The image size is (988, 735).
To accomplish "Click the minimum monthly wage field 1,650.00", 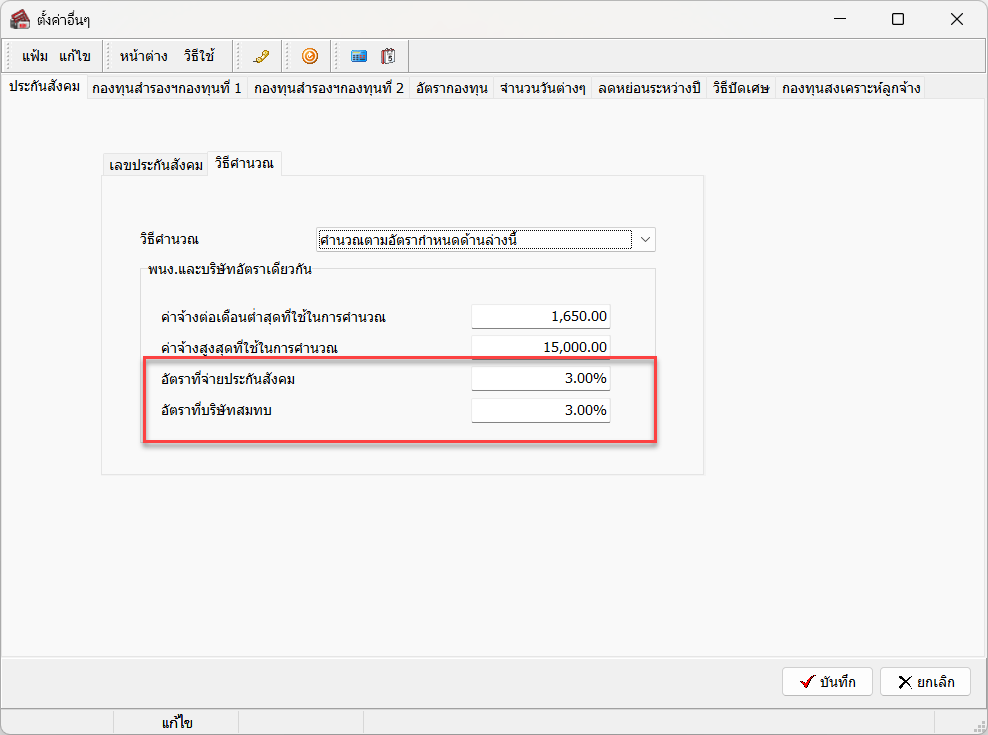I will tap(540, 317).
